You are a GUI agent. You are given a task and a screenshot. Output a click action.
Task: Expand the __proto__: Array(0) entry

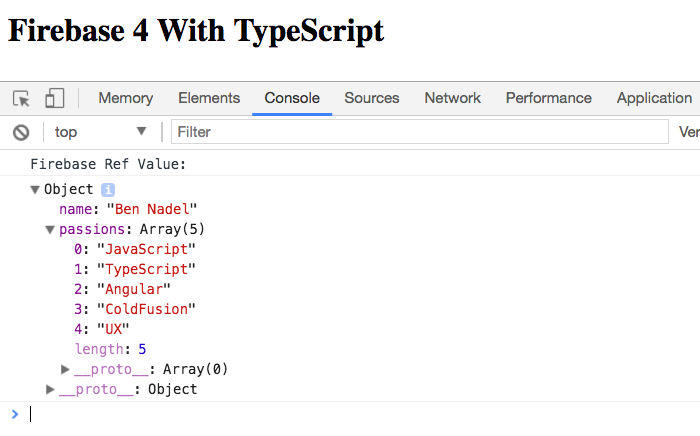tap(65, 369)
